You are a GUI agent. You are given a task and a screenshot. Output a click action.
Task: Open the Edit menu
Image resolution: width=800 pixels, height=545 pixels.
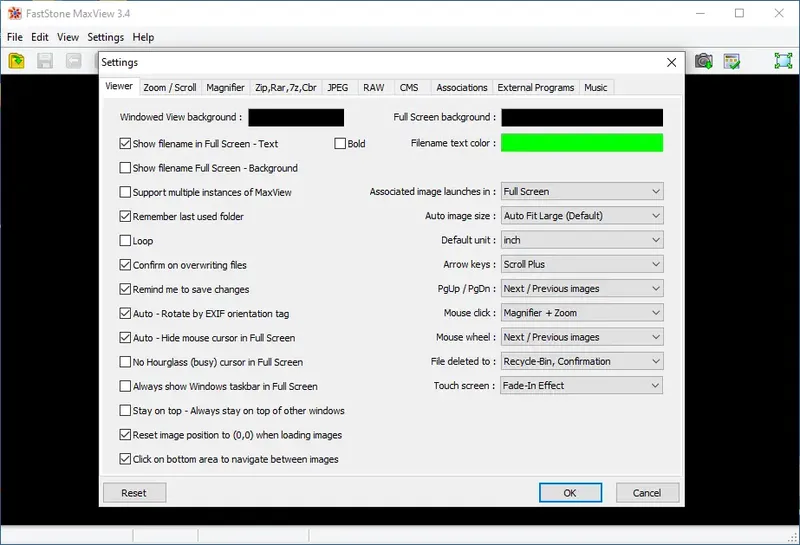tap(40, 37)
